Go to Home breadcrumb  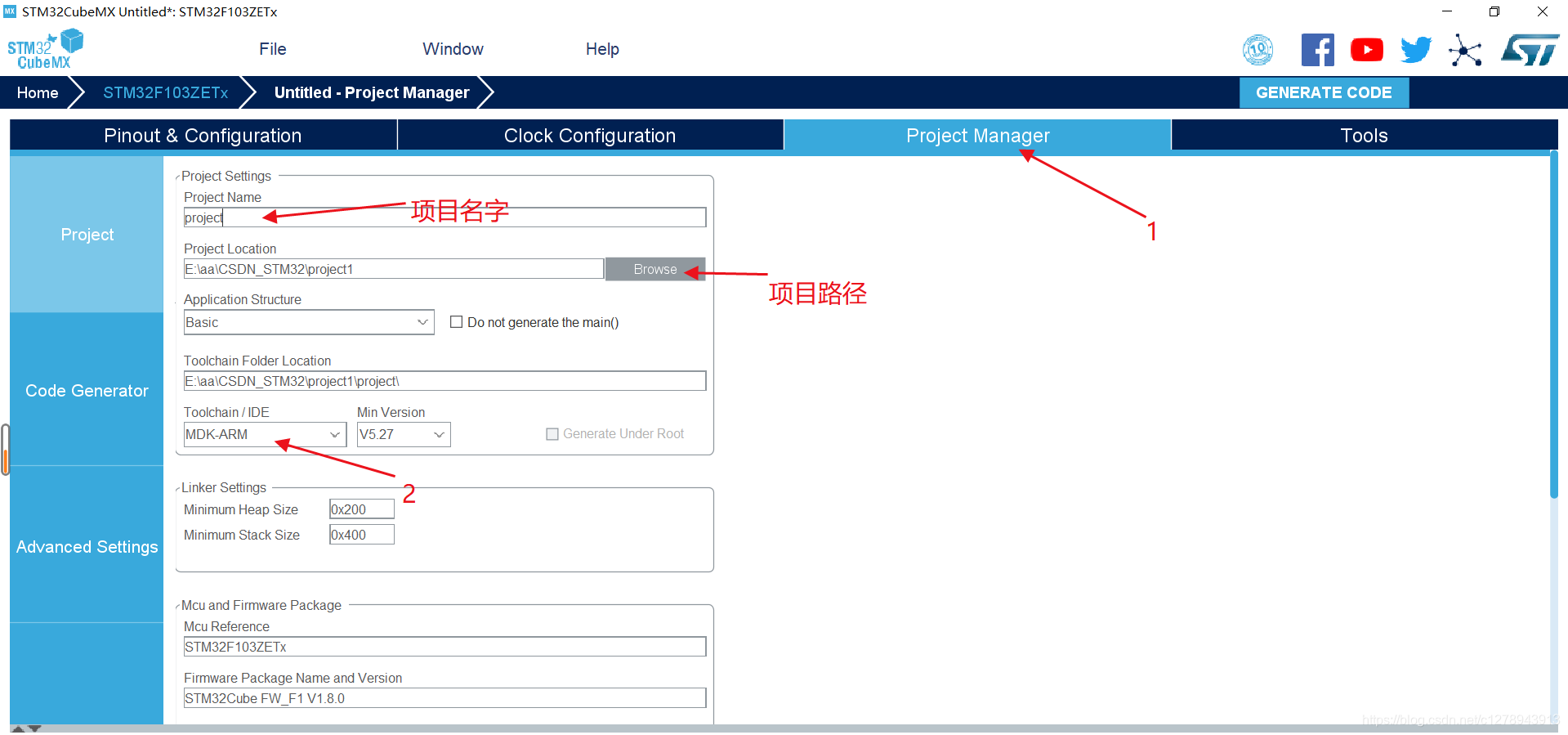[38, 92]
